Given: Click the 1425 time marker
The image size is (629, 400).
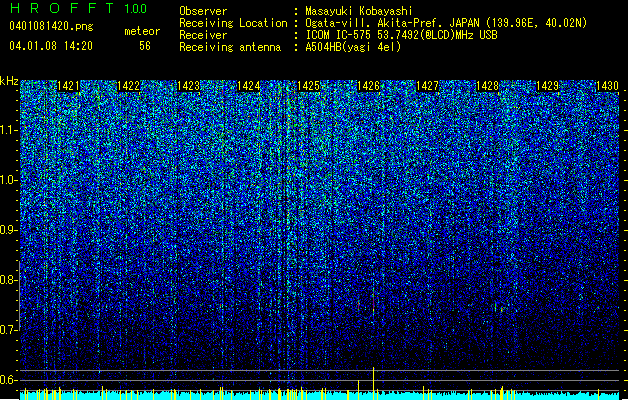Looking at the screenshot, I should click(x=308, y=86).
